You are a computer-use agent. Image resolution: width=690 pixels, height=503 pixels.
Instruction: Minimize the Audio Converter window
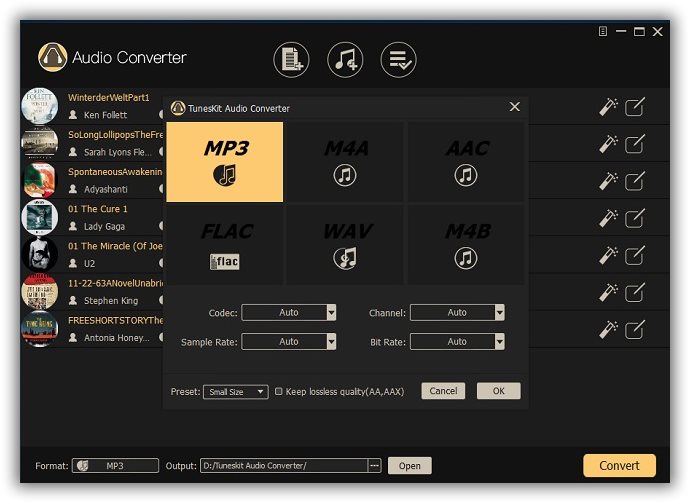[621, 31]
